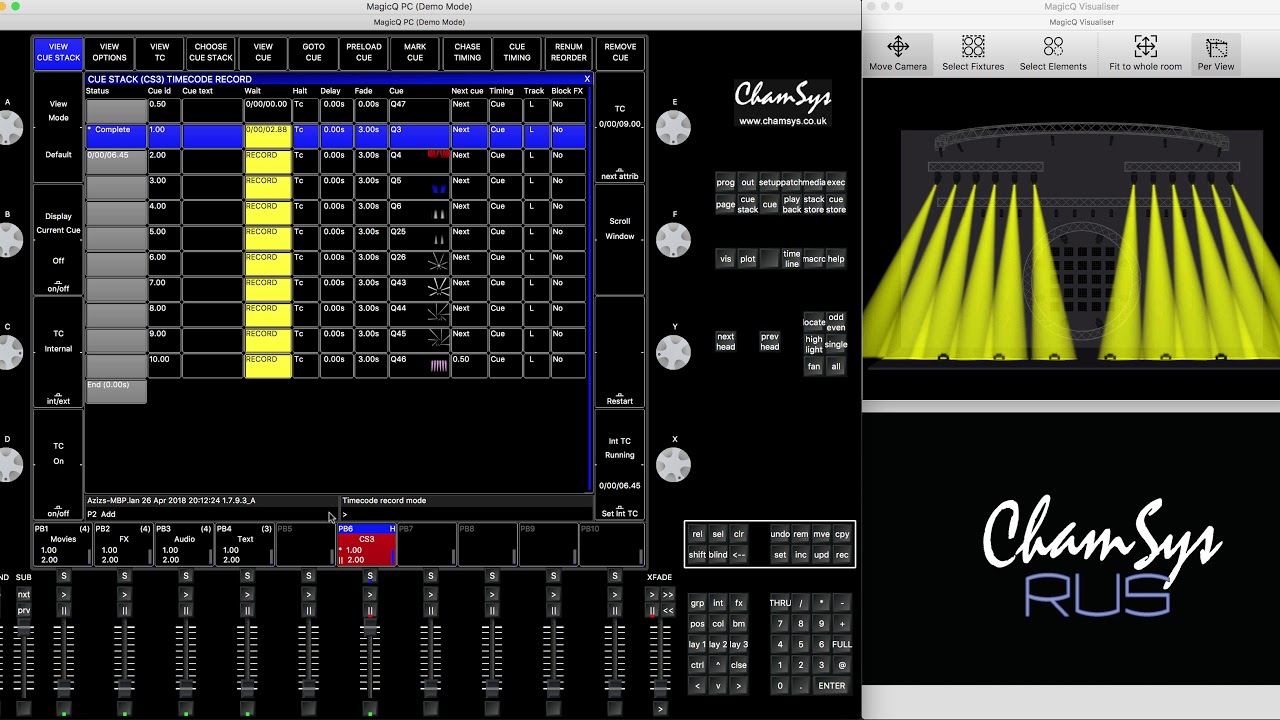Screen dimensions: 1280x720
Task: Click XFADE fast forward >> button
Action: coord(668,594)
